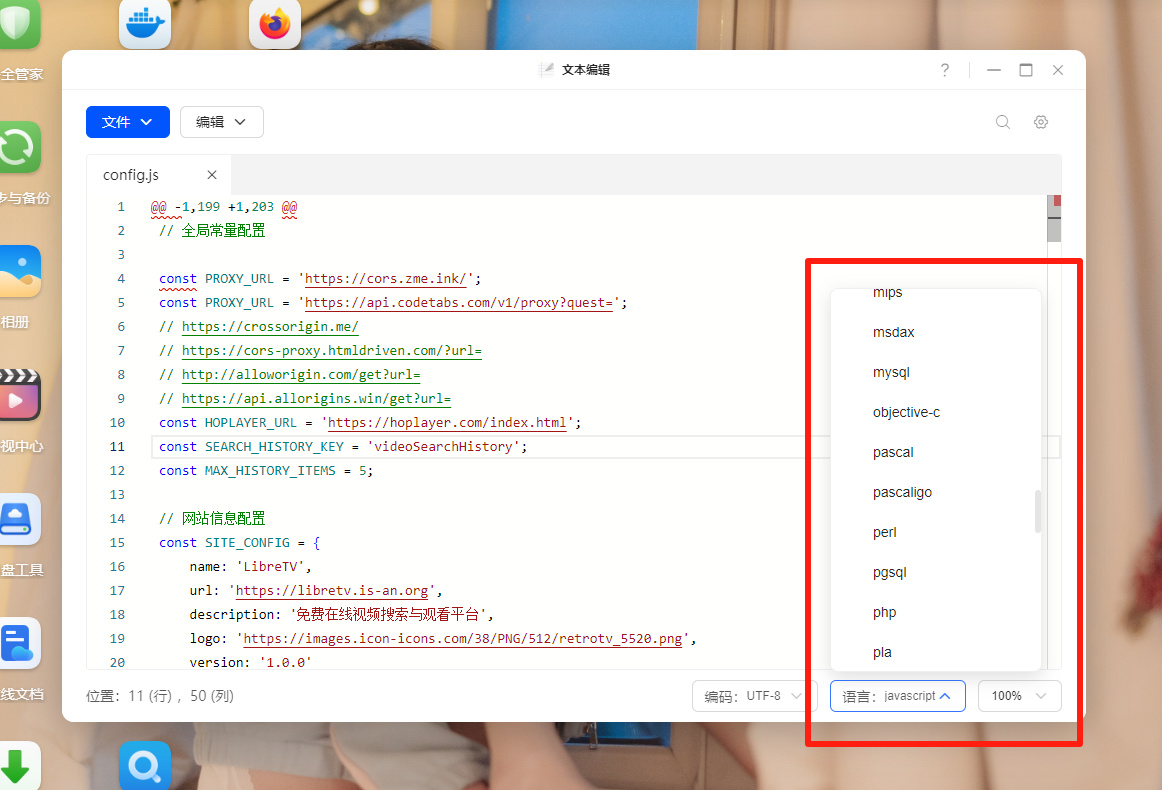Open the online documents desktop icon
This screenshot has width=1162, height=790.
tap(18, 643)
